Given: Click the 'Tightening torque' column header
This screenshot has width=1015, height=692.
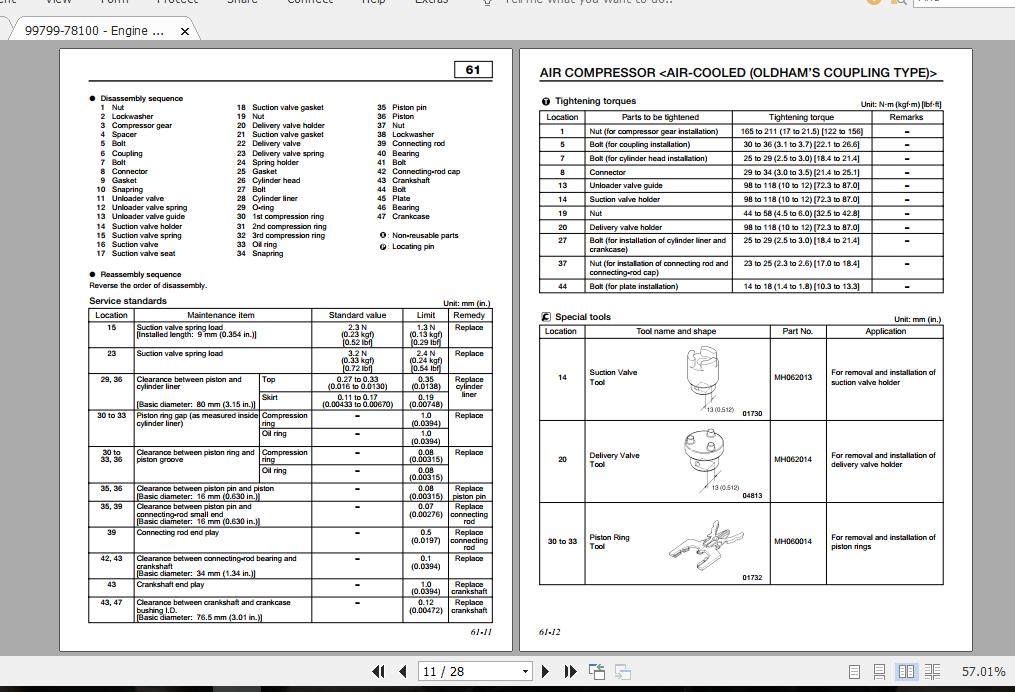Looking at the screenshot, I should (801, 117).
